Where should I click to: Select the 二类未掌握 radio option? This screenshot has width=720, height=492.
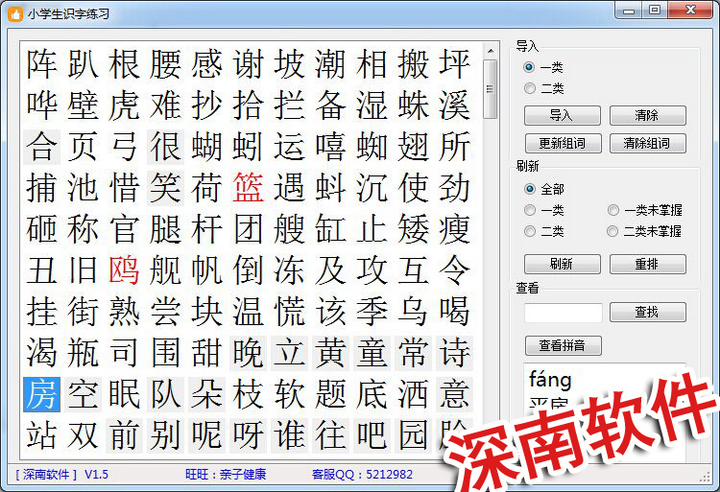(x=613, y=231)
